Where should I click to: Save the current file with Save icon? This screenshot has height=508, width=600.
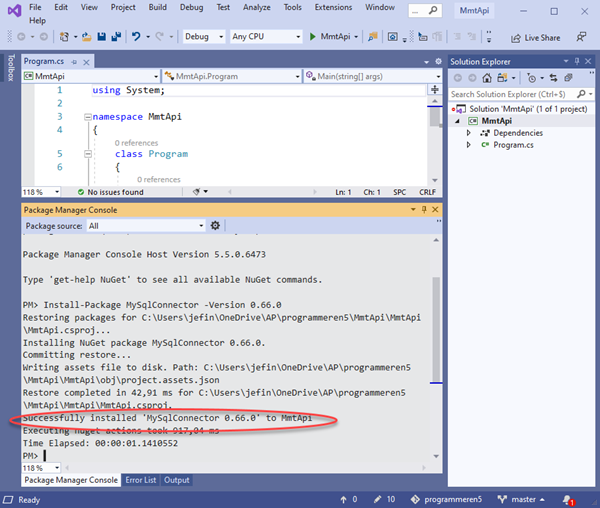click(101, 37)
